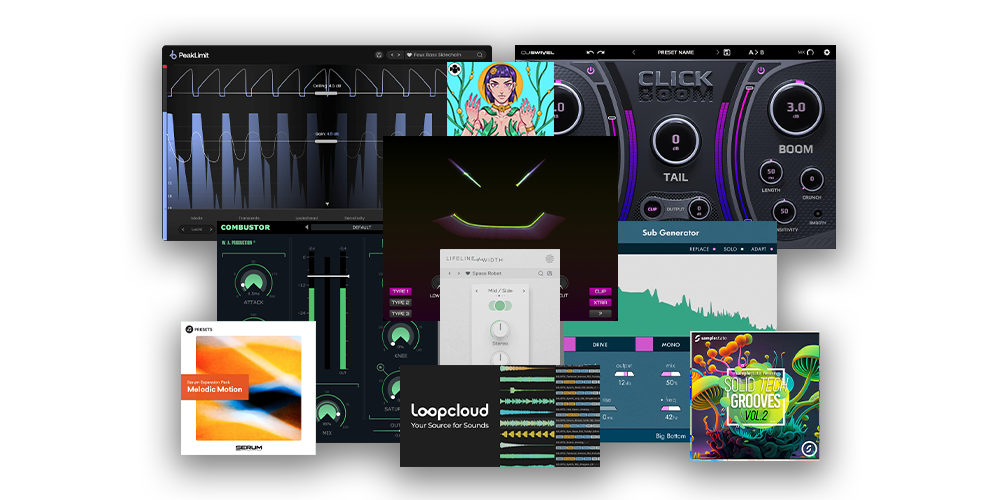The height and width of the screenshot is (500, 1000).
Task: Toggle the Combustor saturation power icon
Action: coord(381,367)
